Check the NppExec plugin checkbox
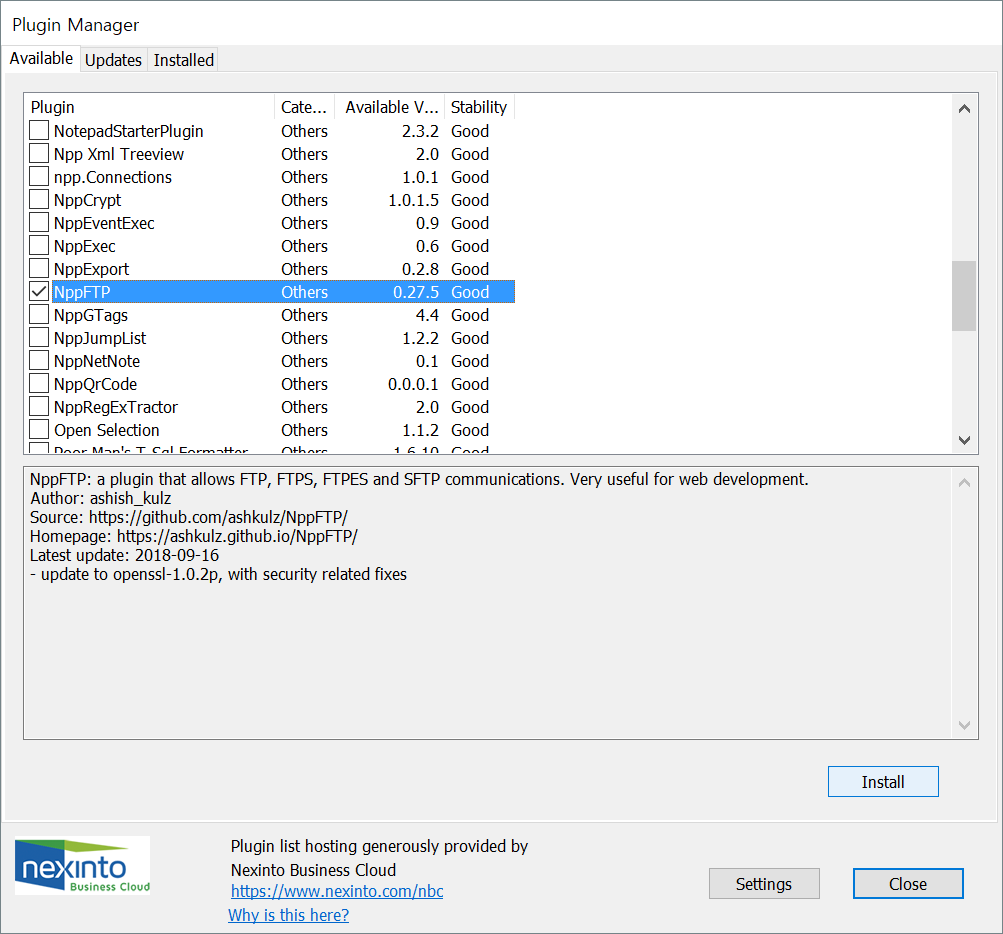The image size is (1003, 934). pyautogui.click(x=39, y=246)
